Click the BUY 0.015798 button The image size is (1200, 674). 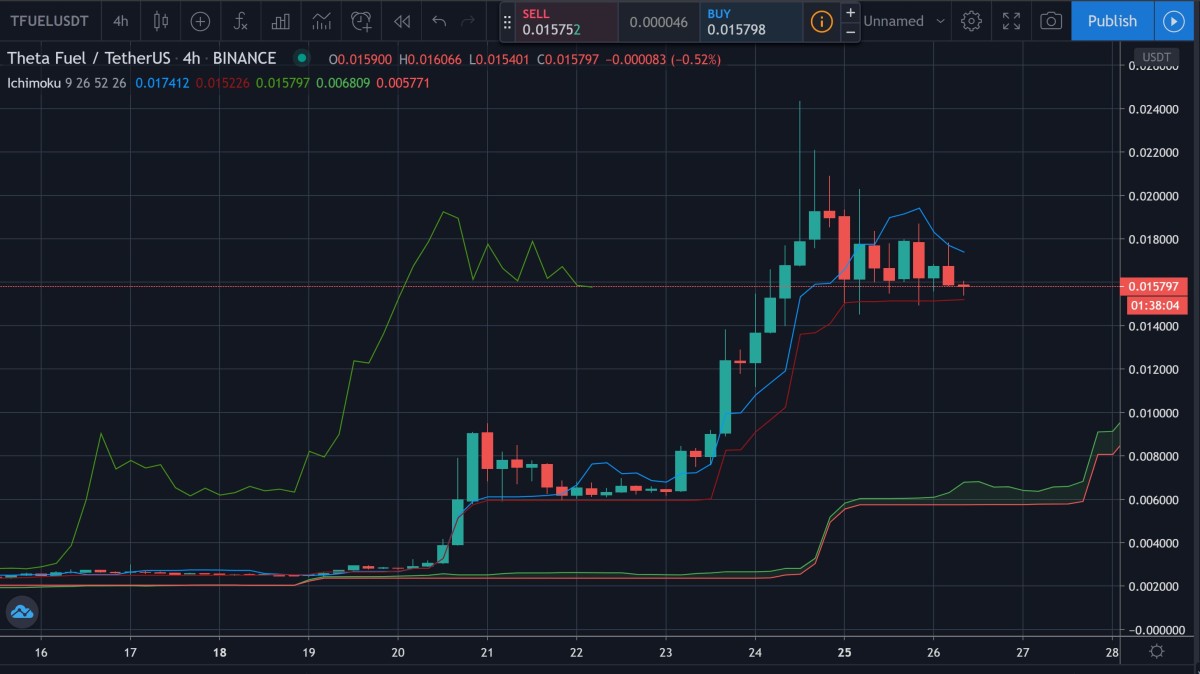pyautogui.click(x=750, y=21)
